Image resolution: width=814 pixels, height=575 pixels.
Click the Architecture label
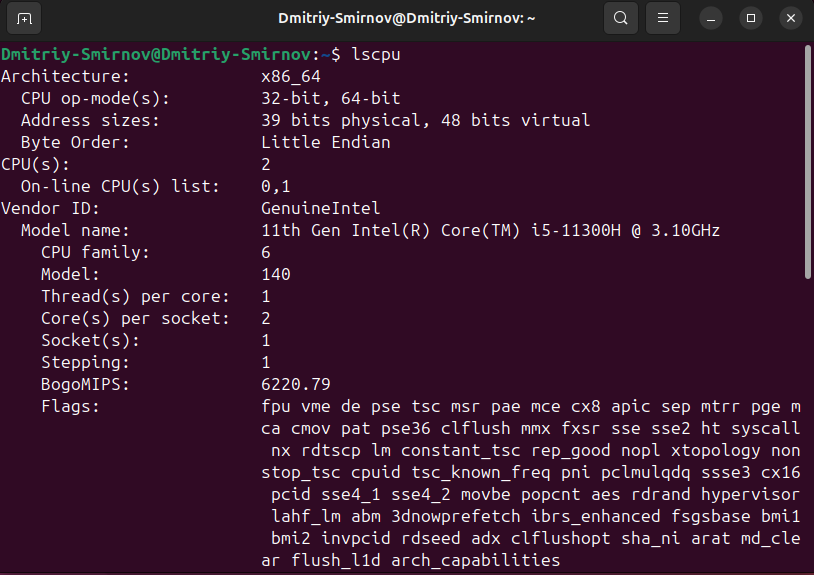pyautogui.click(x=65, y=76)
